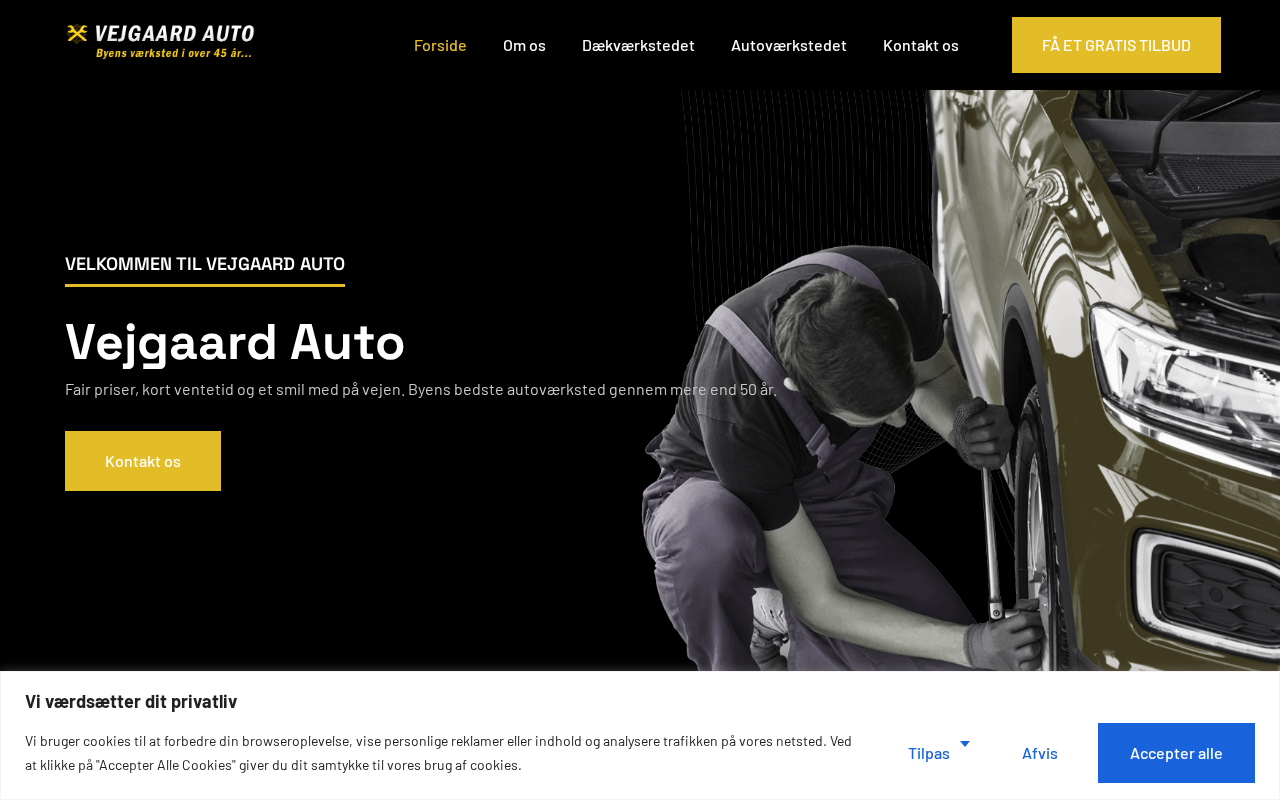Click the Fair priser hero description text
The image size is (1280, 800).
coord(421,389)
